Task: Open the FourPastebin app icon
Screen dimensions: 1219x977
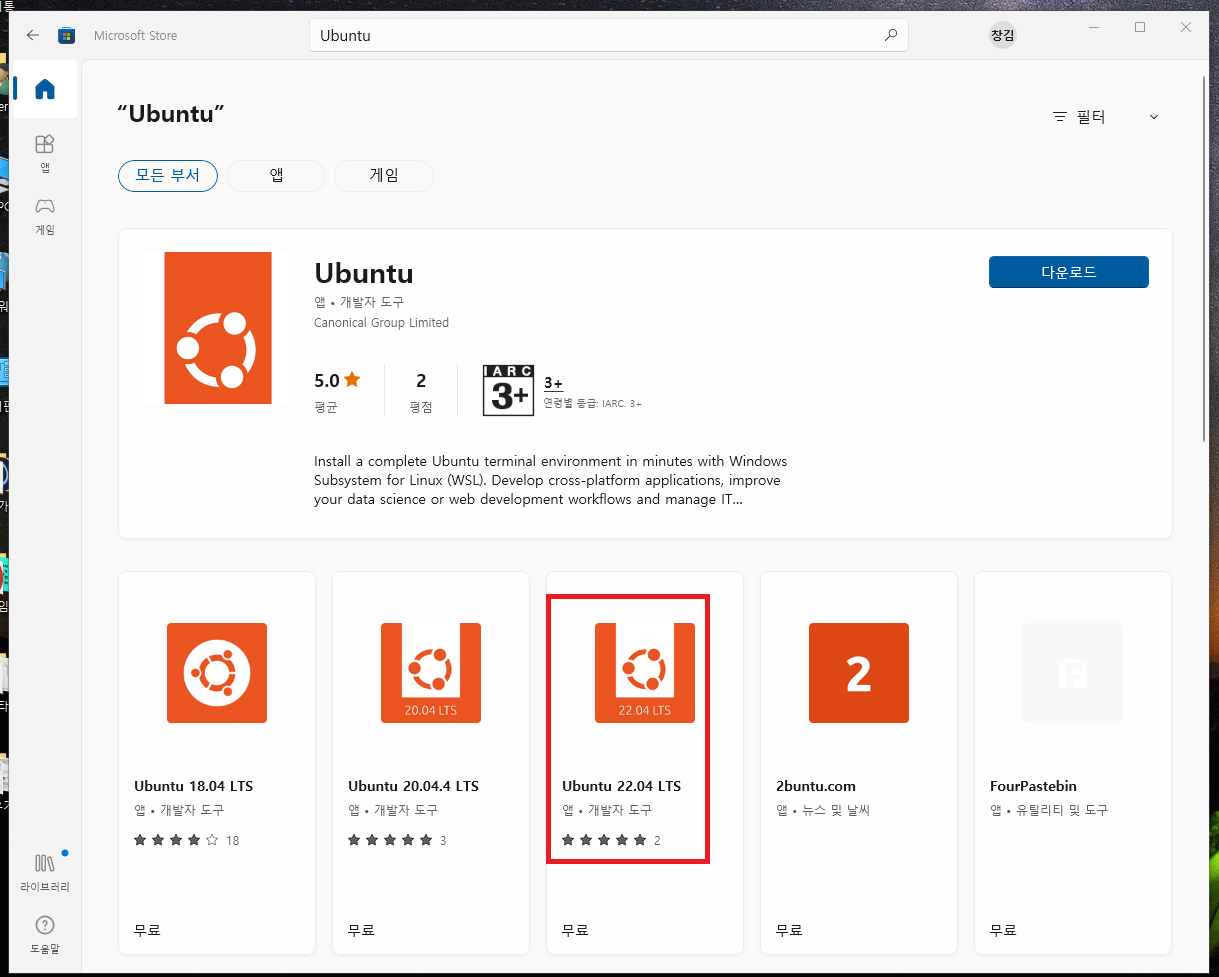Action: coord(1073,673)
